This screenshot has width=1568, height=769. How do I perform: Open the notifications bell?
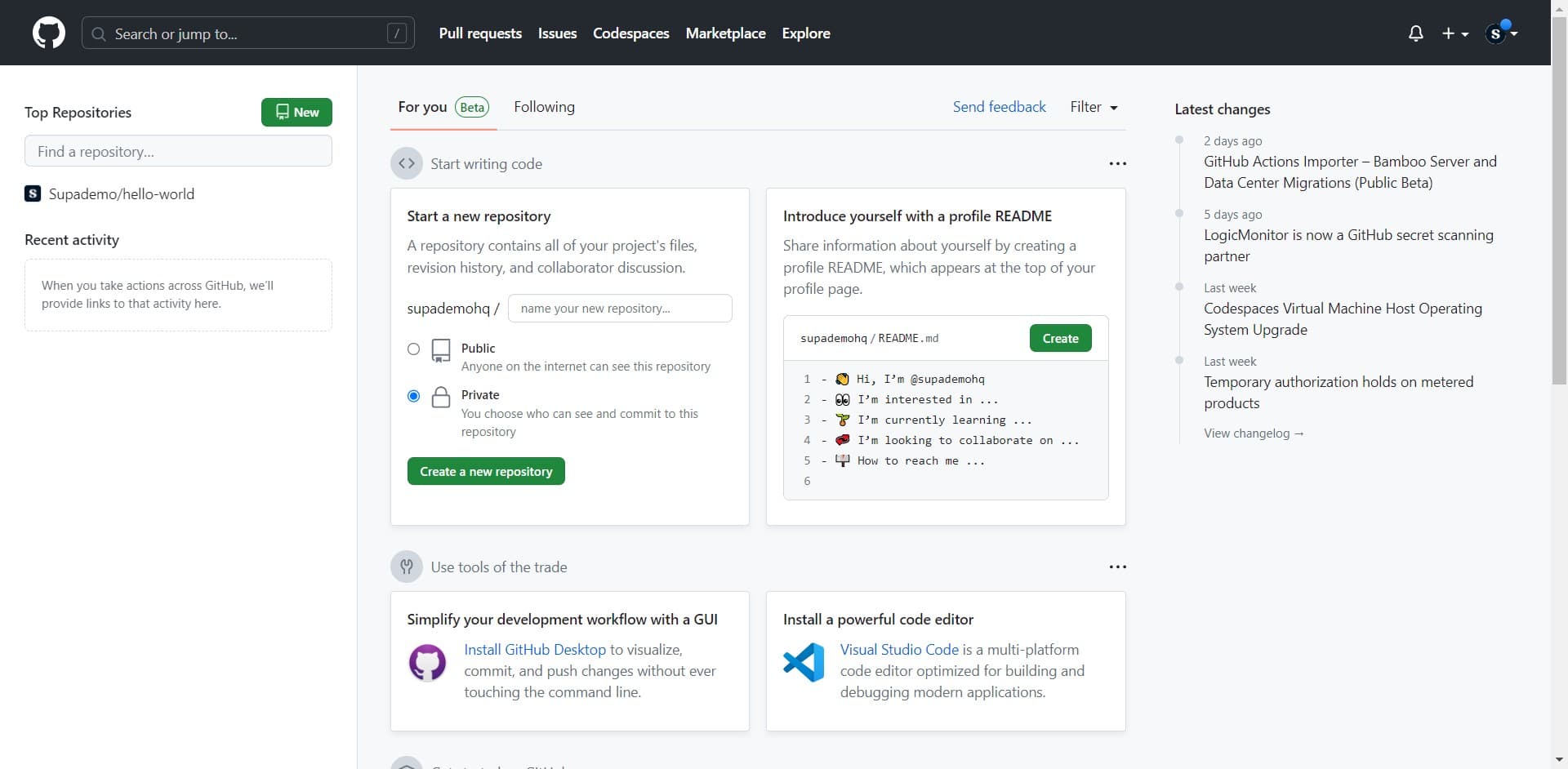(1416, 33)
